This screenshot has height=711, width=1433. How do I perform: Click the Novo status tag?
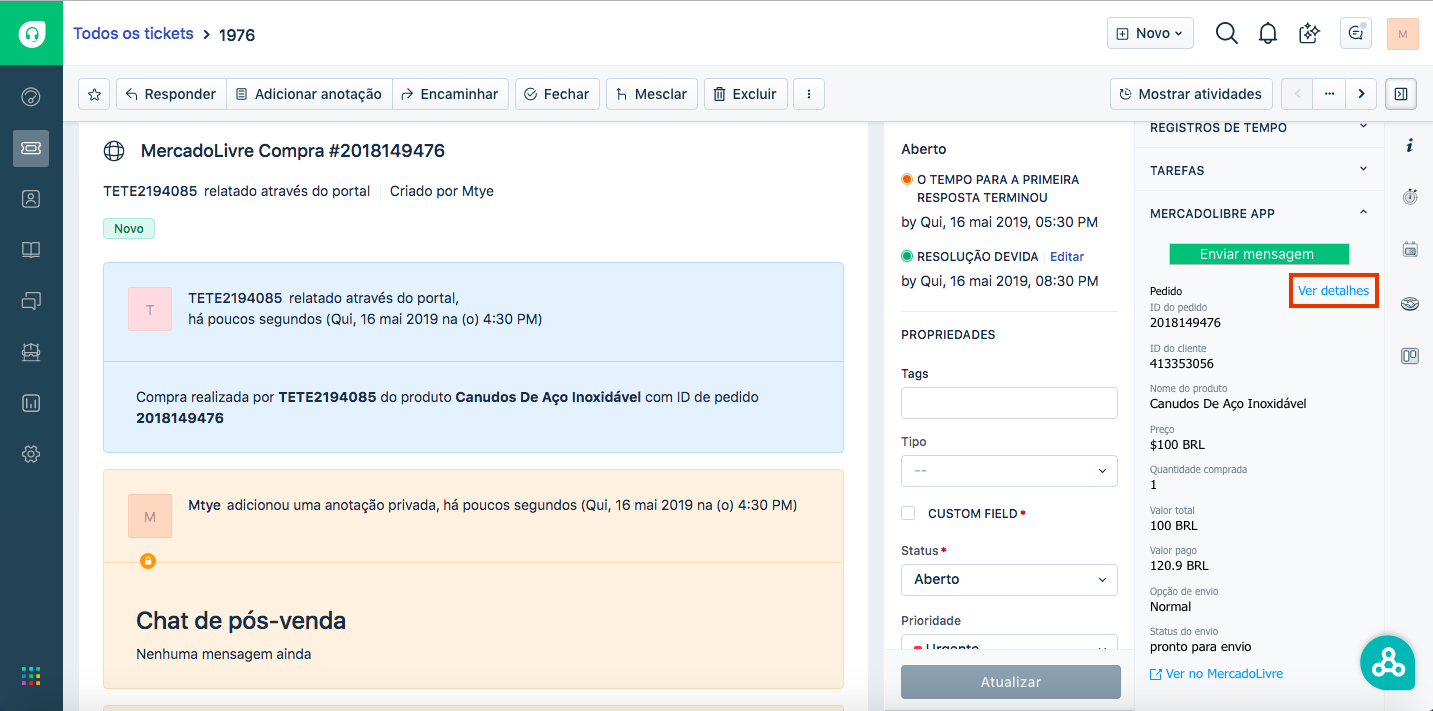[x=129, y=229]
